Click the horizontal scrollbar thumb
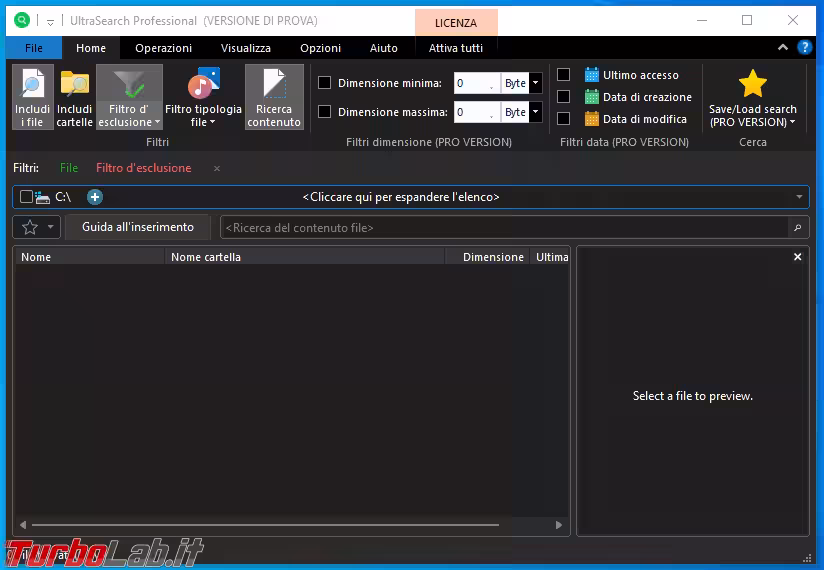824x570 pixels. [265, 525]
